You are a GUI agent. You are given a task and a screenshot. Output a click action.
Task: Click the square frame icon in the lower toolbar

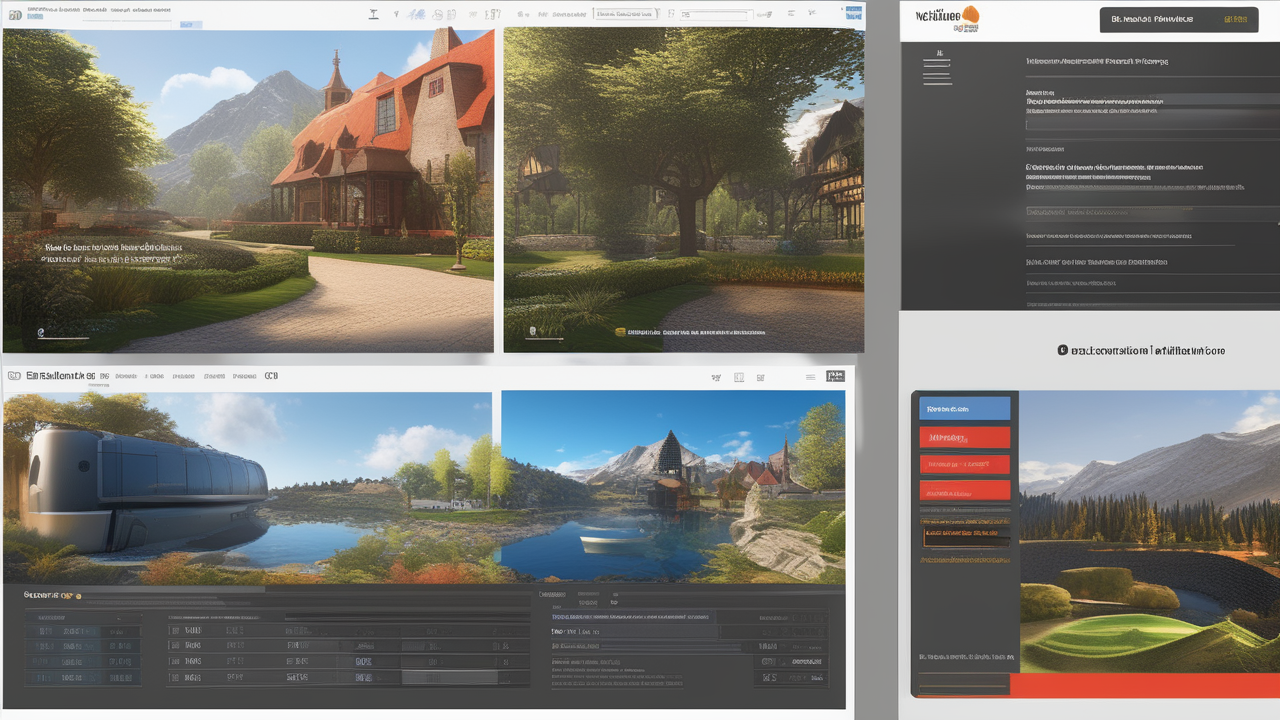coord(739,377)
